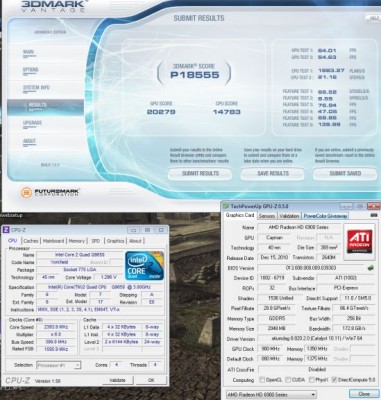This screenshot has height=400, width=381.
Task: Click the Intel Core 2 logo in CPU-Z
Action: point(145,266)
